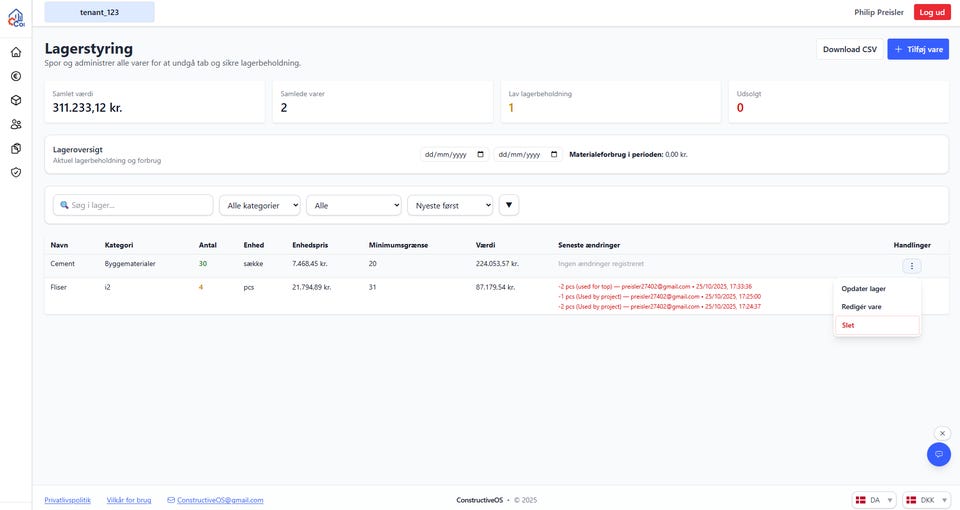Open the shield checkmark icon in sidebar
The image size is (960, 510).
point(15,172)
